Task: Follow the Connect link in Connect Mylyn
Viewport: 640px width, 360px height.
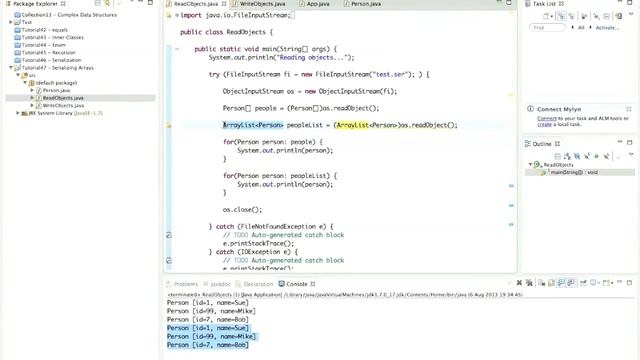Action: pos(547,118)
